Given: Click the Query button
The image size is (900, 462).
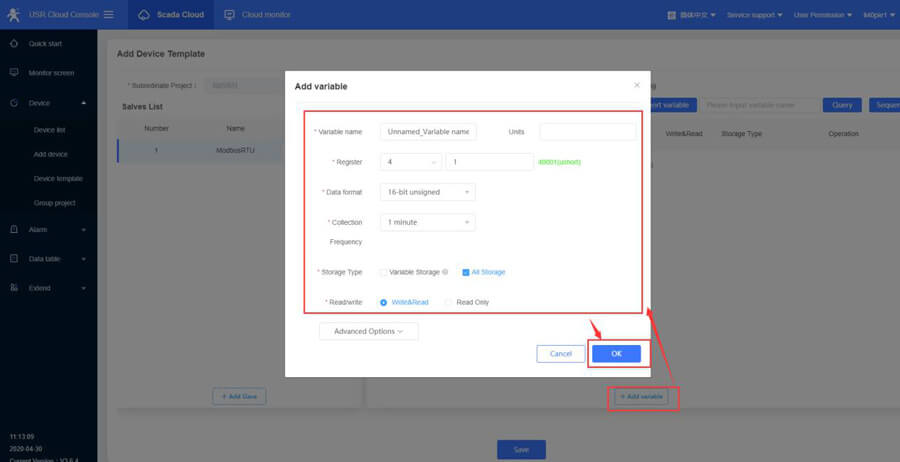Looking at the screenshot, I should (x=842, y=105).
